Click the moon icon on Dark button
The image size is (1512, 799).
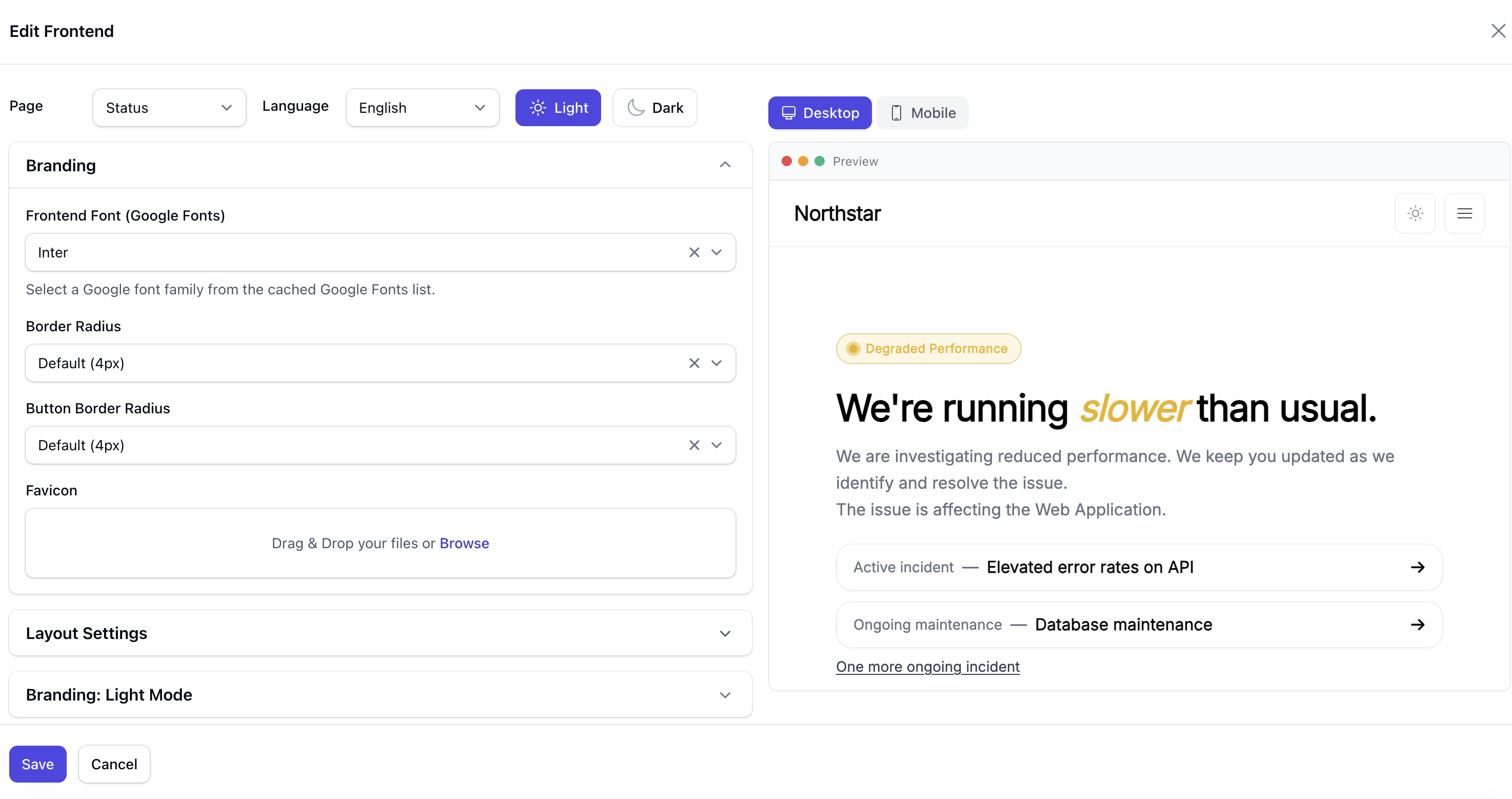tap(635, 107)
